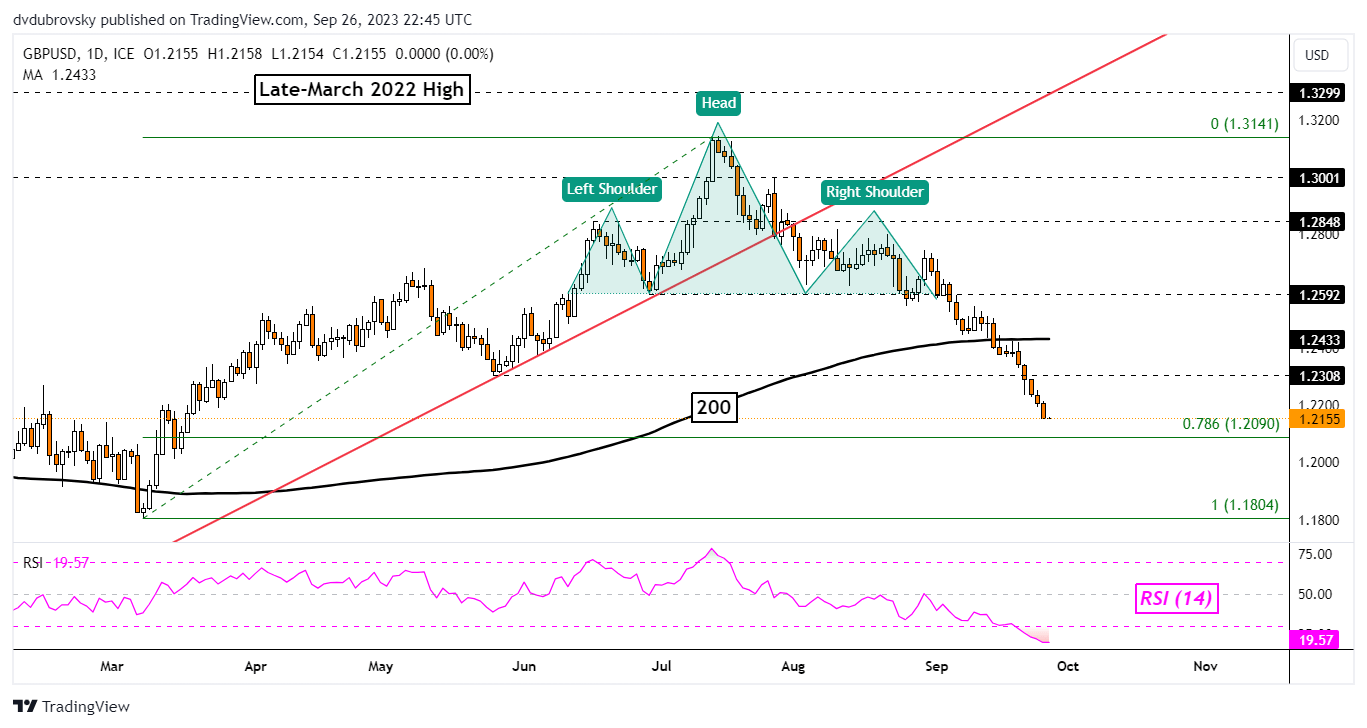1367x728 pixels.
Task: Click the 1.3299 price level tag
Action: 1317,93
